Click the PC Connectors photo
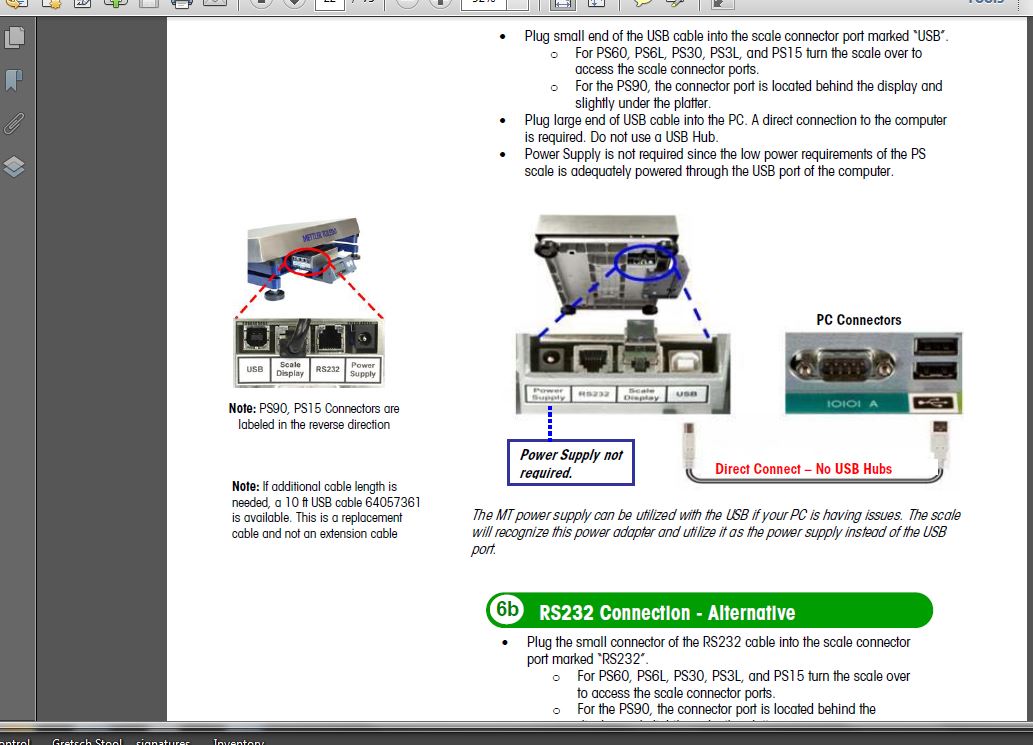The image size is (1033, 745). [873, 373]
